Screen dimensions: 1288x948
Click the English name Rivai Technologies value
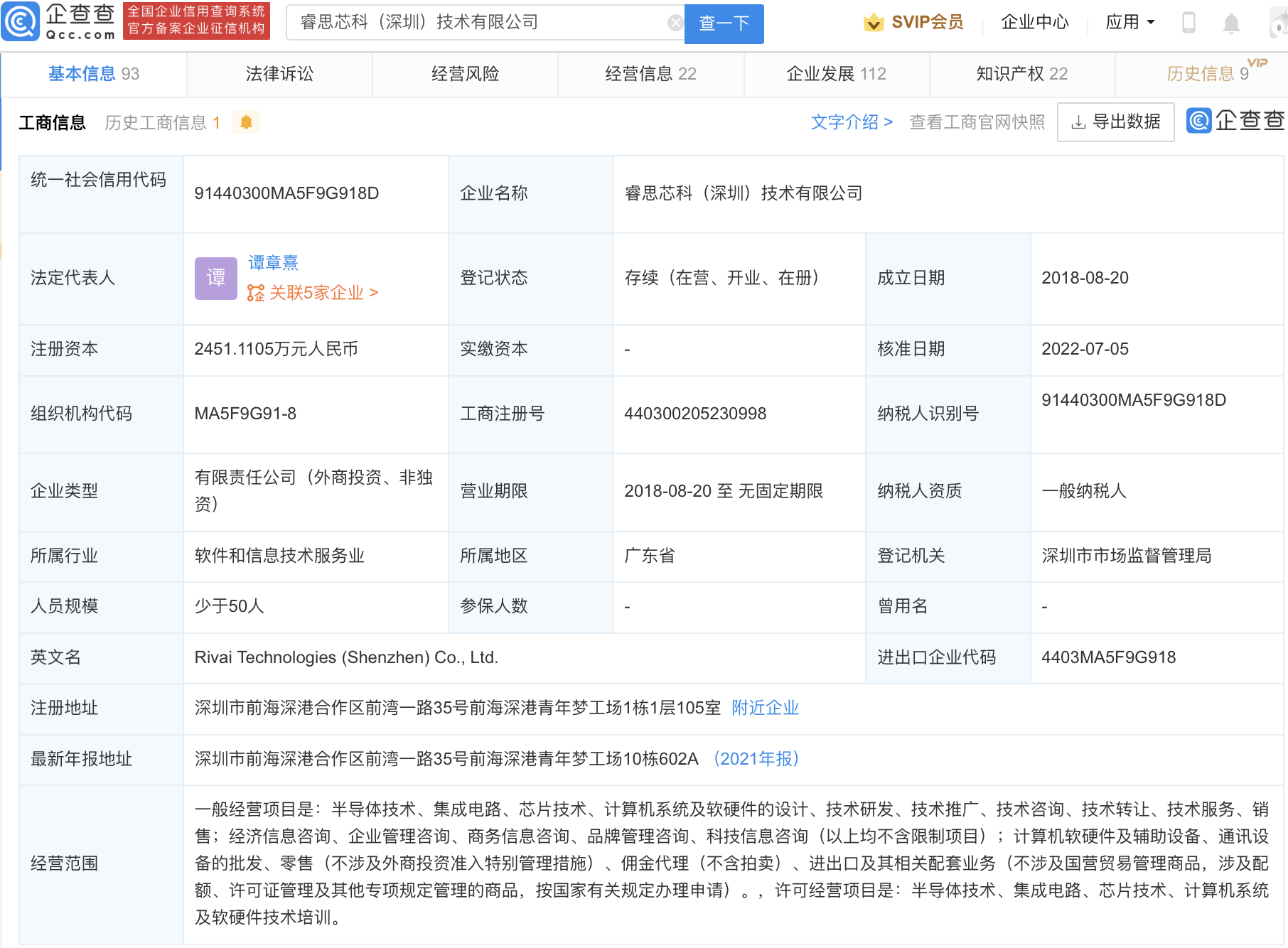click(346, 657)
